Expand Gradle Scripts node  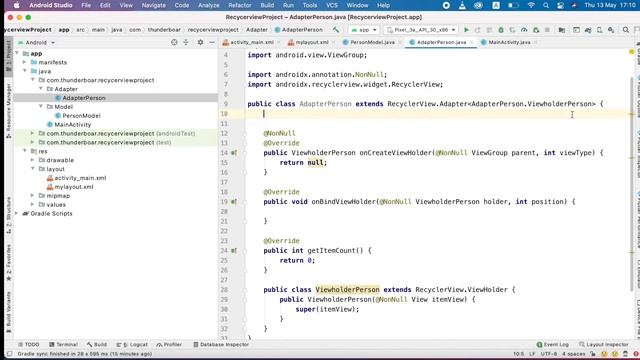pyautogui.click(x=17, y=213)
